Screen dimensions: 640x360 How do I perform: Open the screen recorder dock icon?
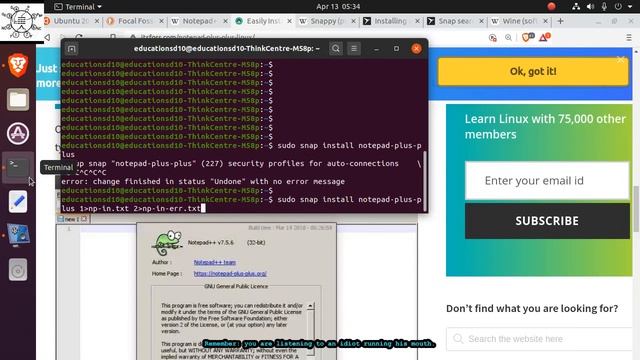pyautogui.click(x=18, y=236)
